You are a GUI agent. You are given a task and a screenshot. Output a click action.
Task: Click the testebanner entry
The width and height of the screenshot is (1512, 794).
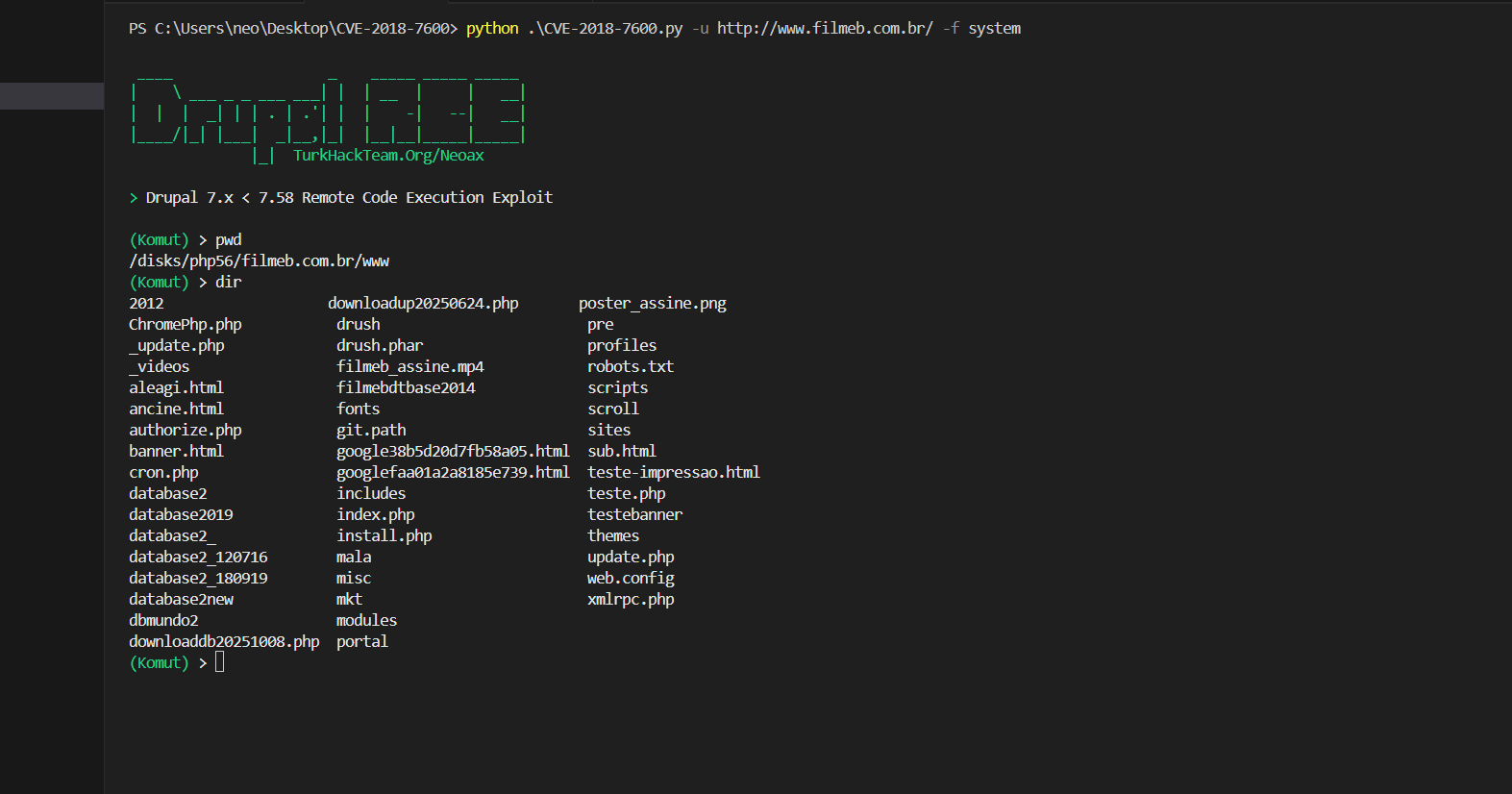coord(635,515)
